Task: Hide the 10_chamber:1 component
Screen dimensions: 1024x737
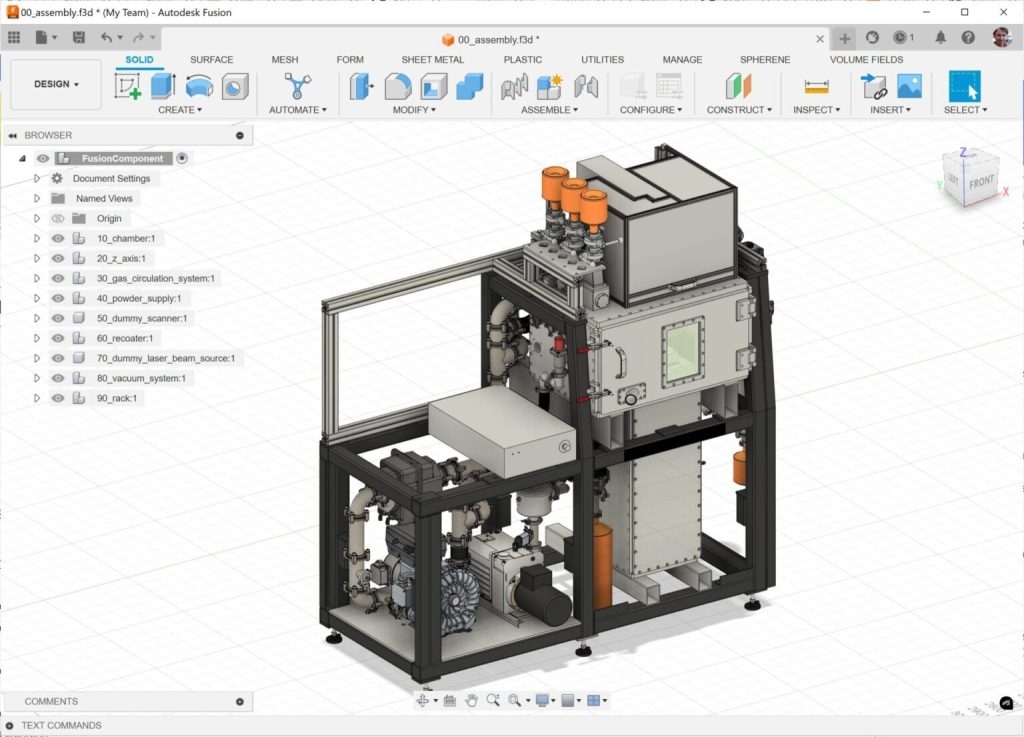Action: (58, 239)
